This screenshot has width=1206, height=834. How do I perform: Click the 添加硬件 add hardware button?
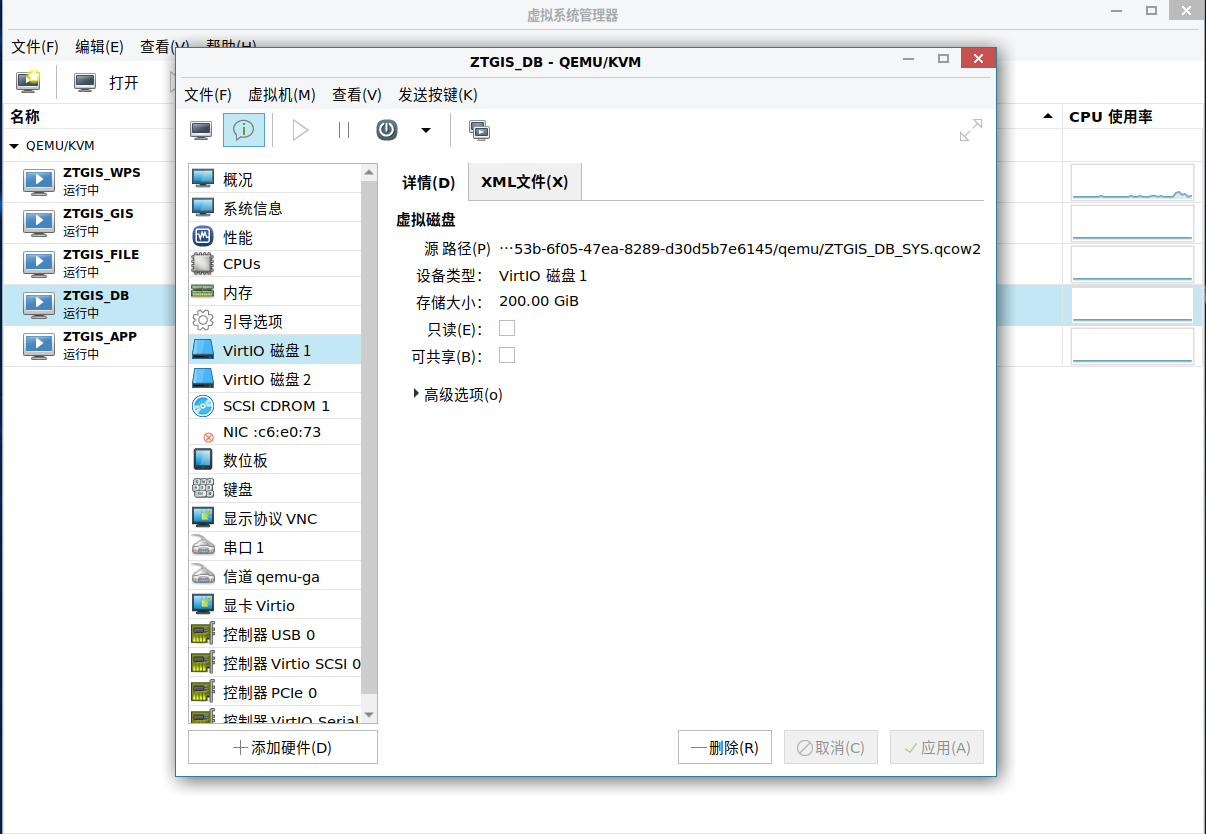click(x=283, y=747)
